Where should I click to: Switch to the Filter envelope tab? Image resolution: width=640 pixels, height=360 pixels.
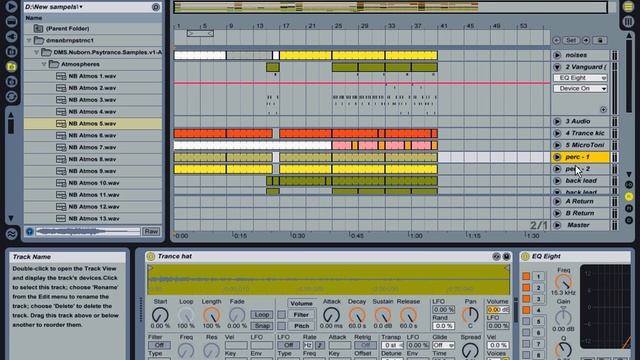click(301, 315)
